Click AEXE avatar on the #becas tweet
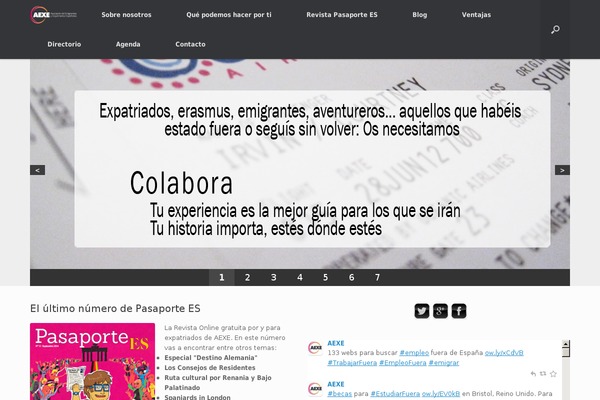600x400 pixels. pyautogui.click(x=315, y=389)
